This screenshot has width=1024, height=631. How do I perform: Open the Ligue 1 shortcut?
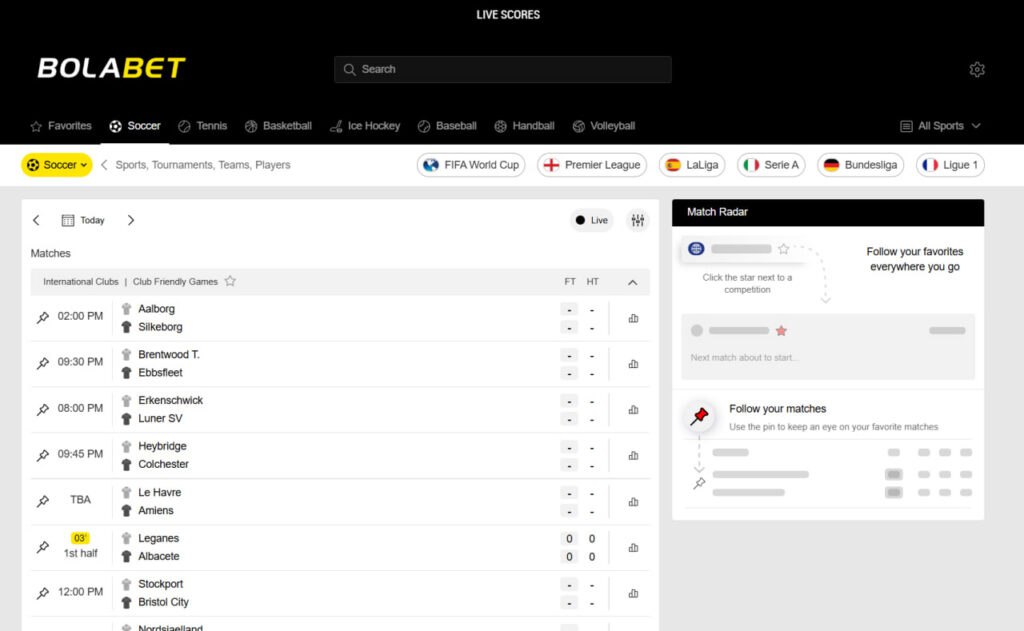click(950, 165)
